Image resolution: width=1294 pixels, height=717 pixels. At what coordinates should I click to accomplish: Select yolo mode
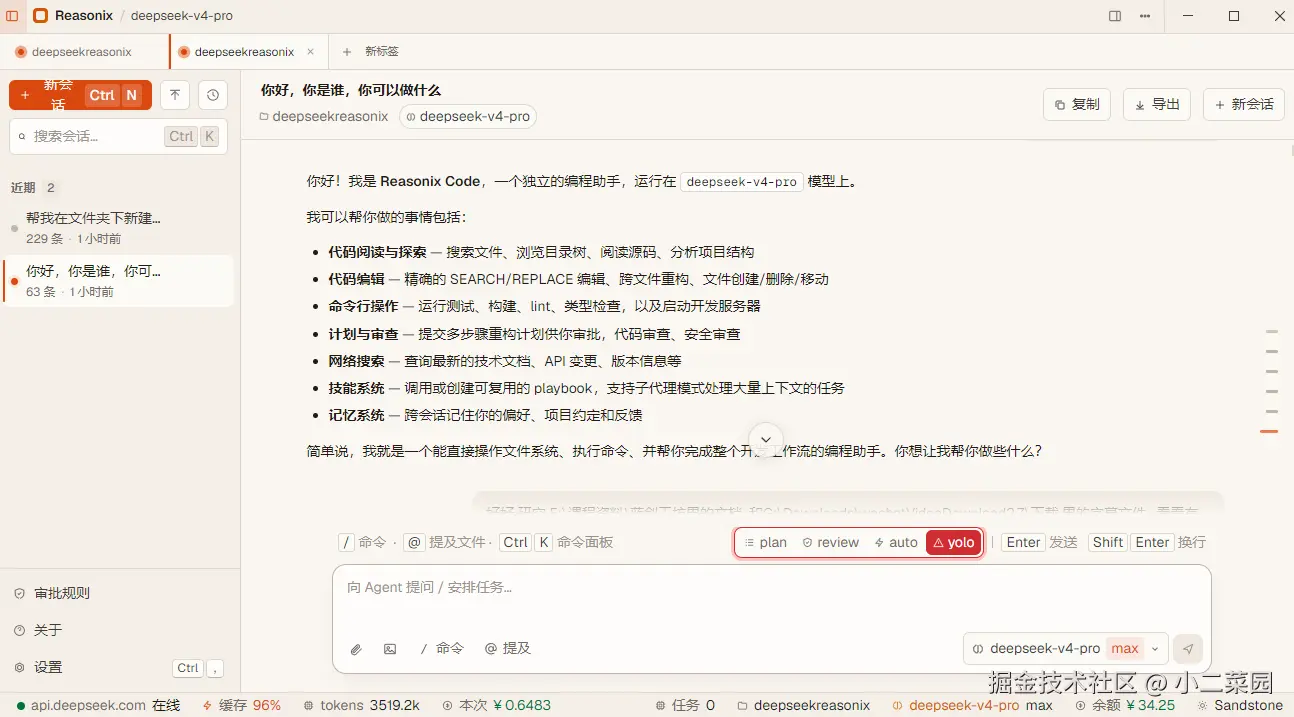pyautogui.click(x=953, y=542)
